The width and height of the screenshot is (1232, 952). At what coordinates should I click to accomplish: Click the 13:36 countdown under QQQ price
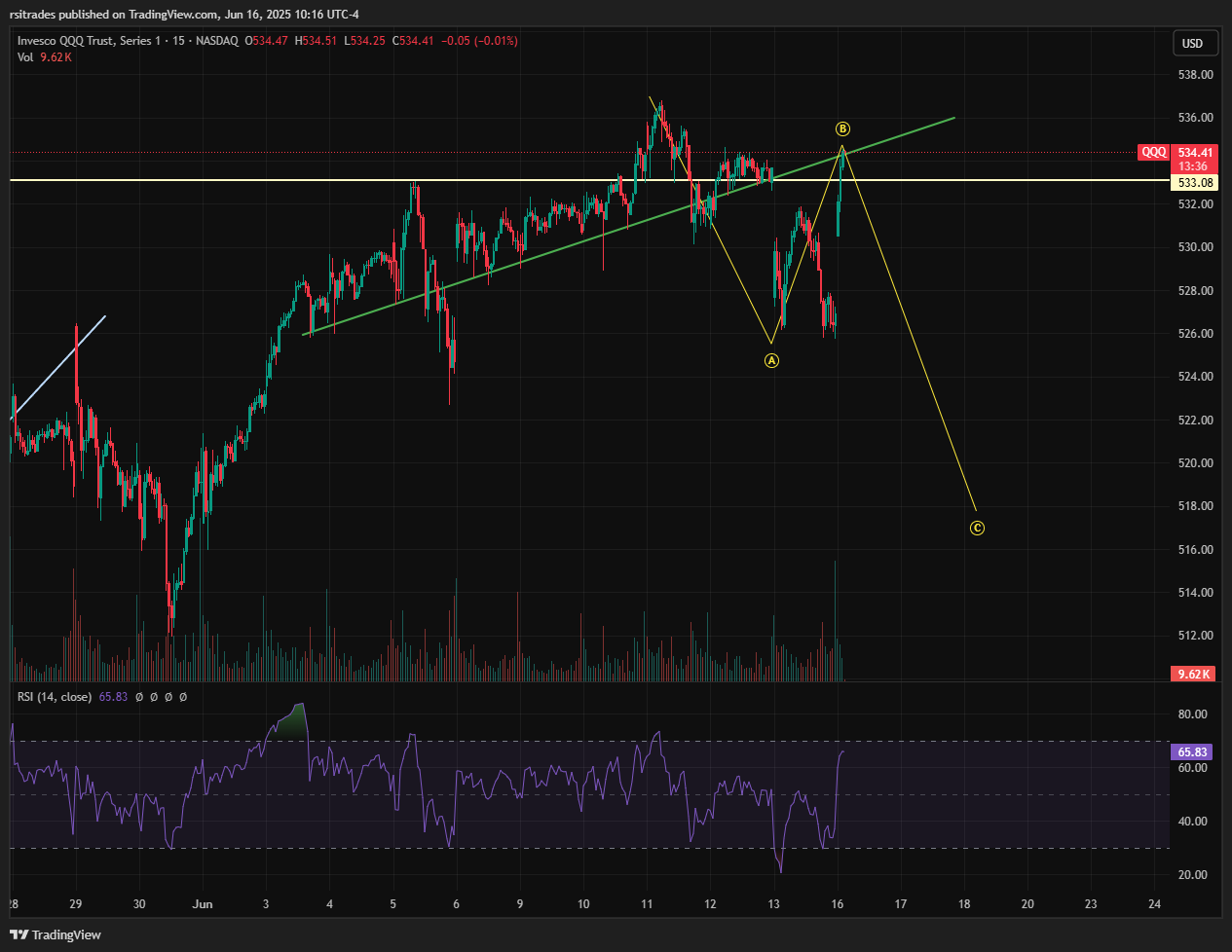click(1194, 166)
